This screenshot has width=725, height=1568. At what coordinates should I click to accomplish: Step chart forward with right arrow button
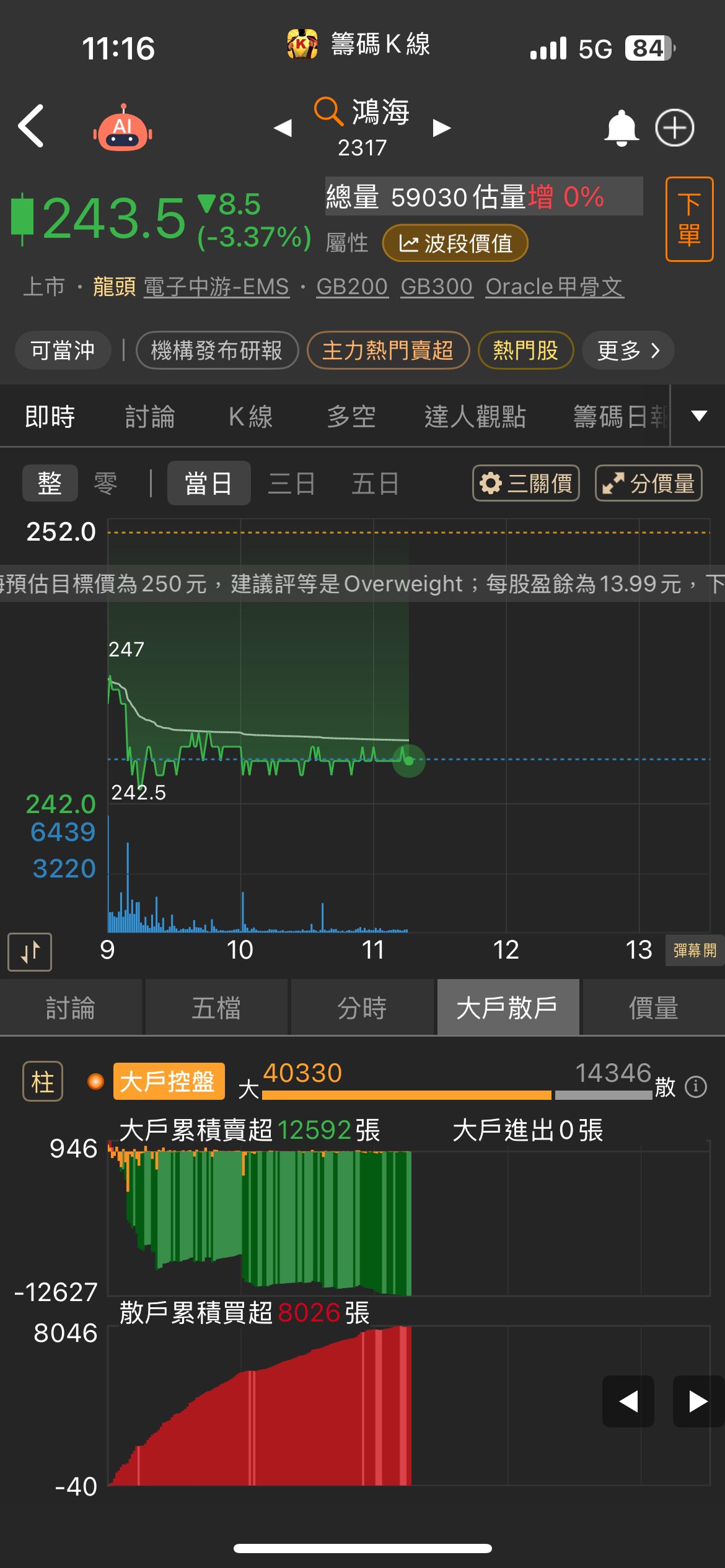point(698,1401)
